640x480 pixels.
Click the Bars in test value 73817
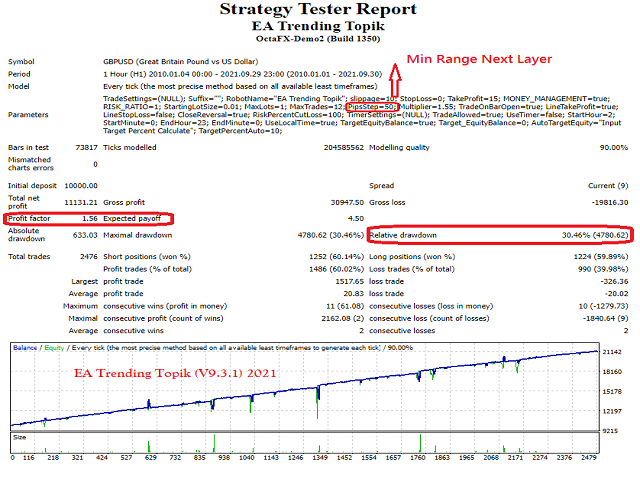[x=87, y=147]
